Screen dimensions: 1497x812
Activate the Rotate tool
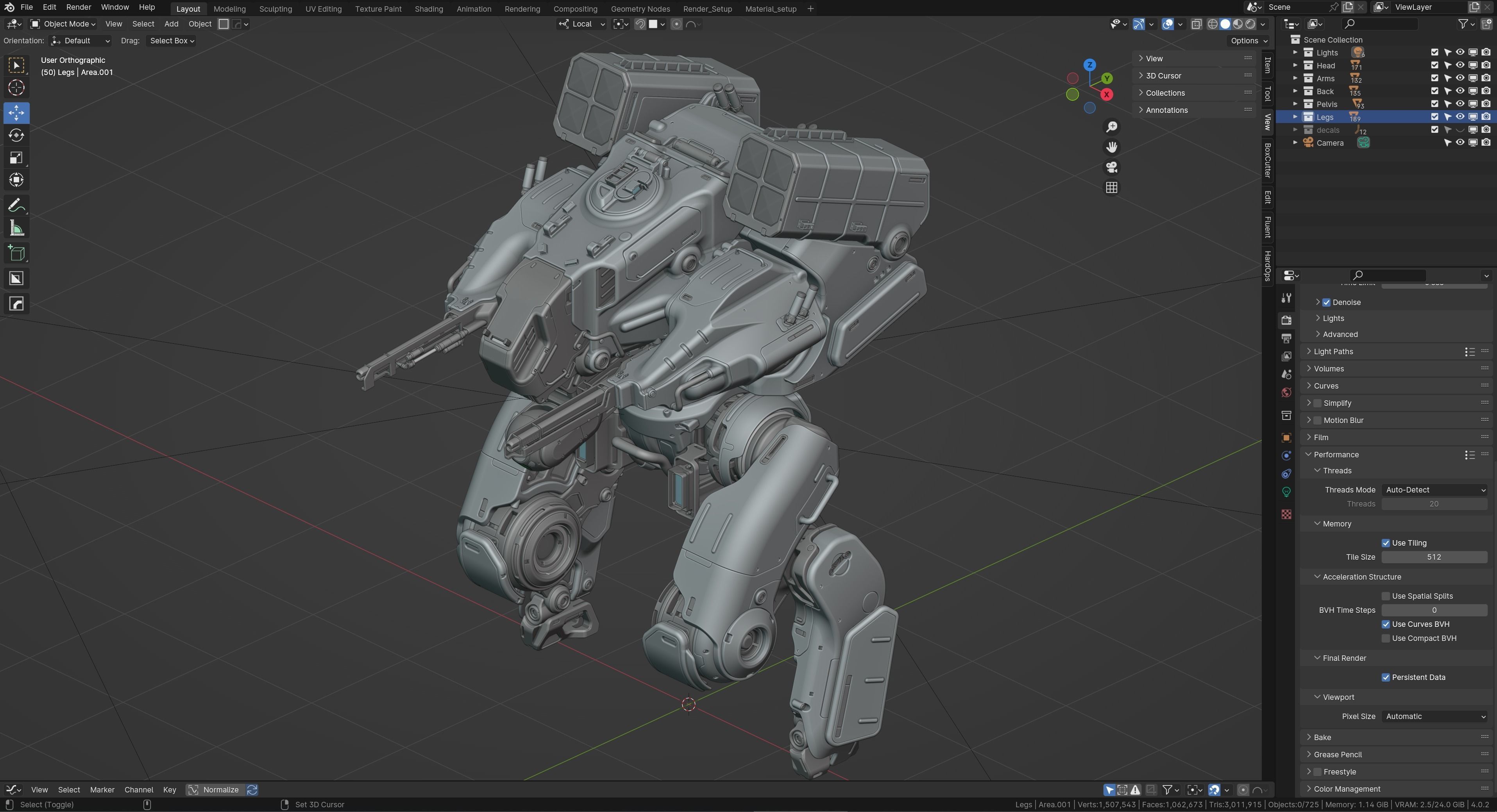coord(16,135)
